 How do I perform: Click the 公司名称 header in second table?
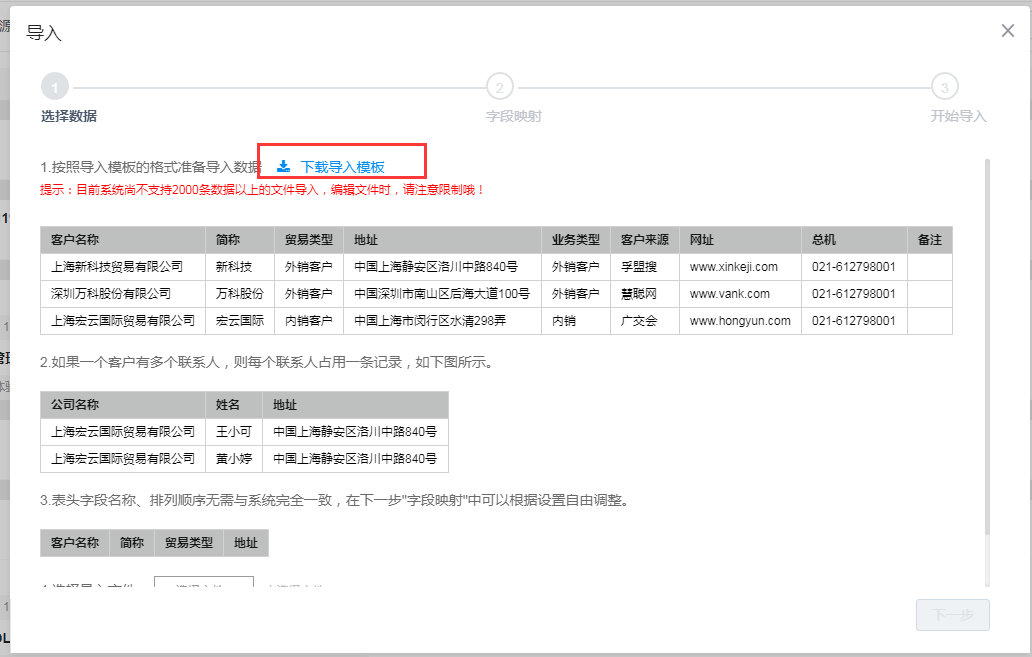(75, 405)
